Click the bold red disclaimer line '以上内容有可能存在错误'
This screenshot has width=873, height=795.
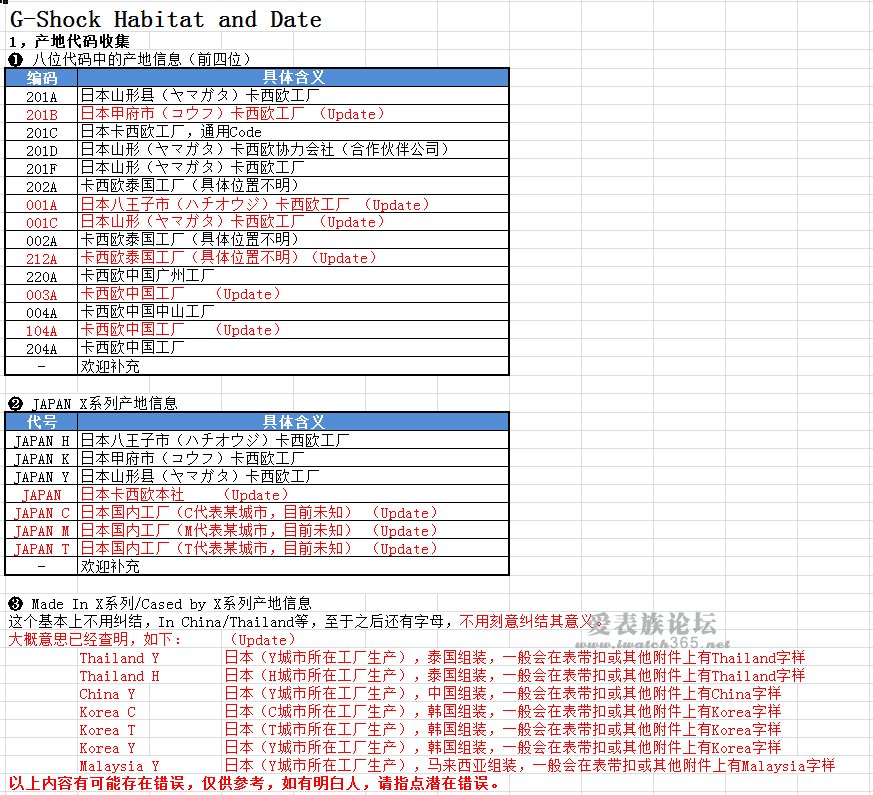click(x=254, y=783)
